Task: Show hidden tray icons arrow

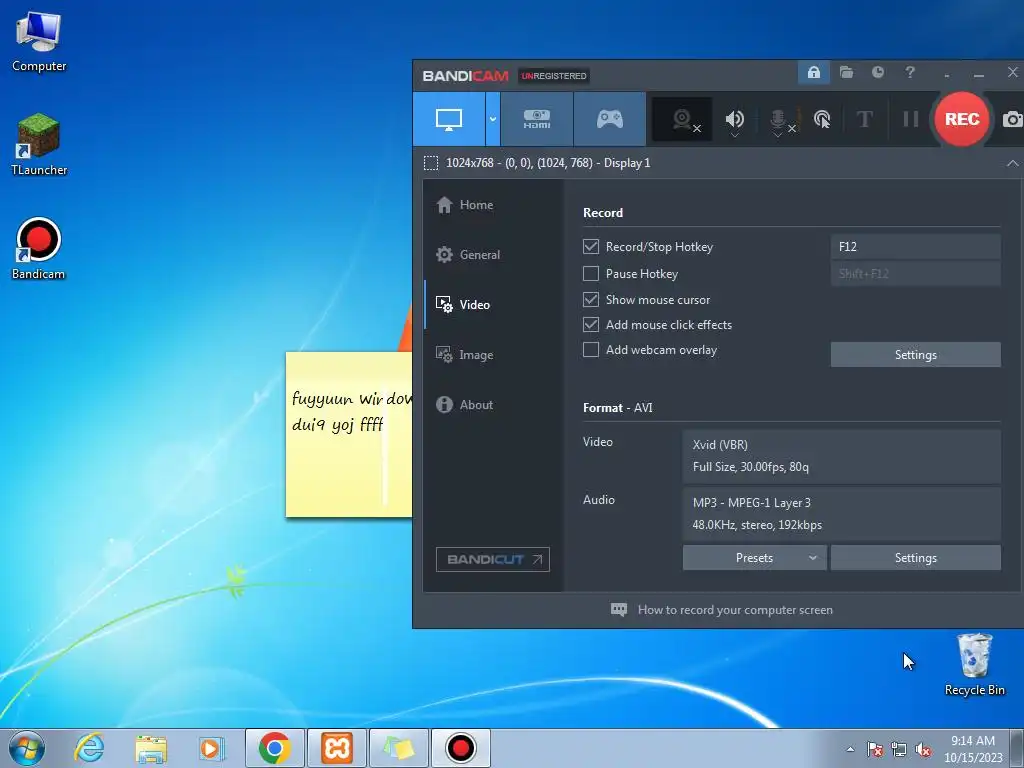Action: 850,749
